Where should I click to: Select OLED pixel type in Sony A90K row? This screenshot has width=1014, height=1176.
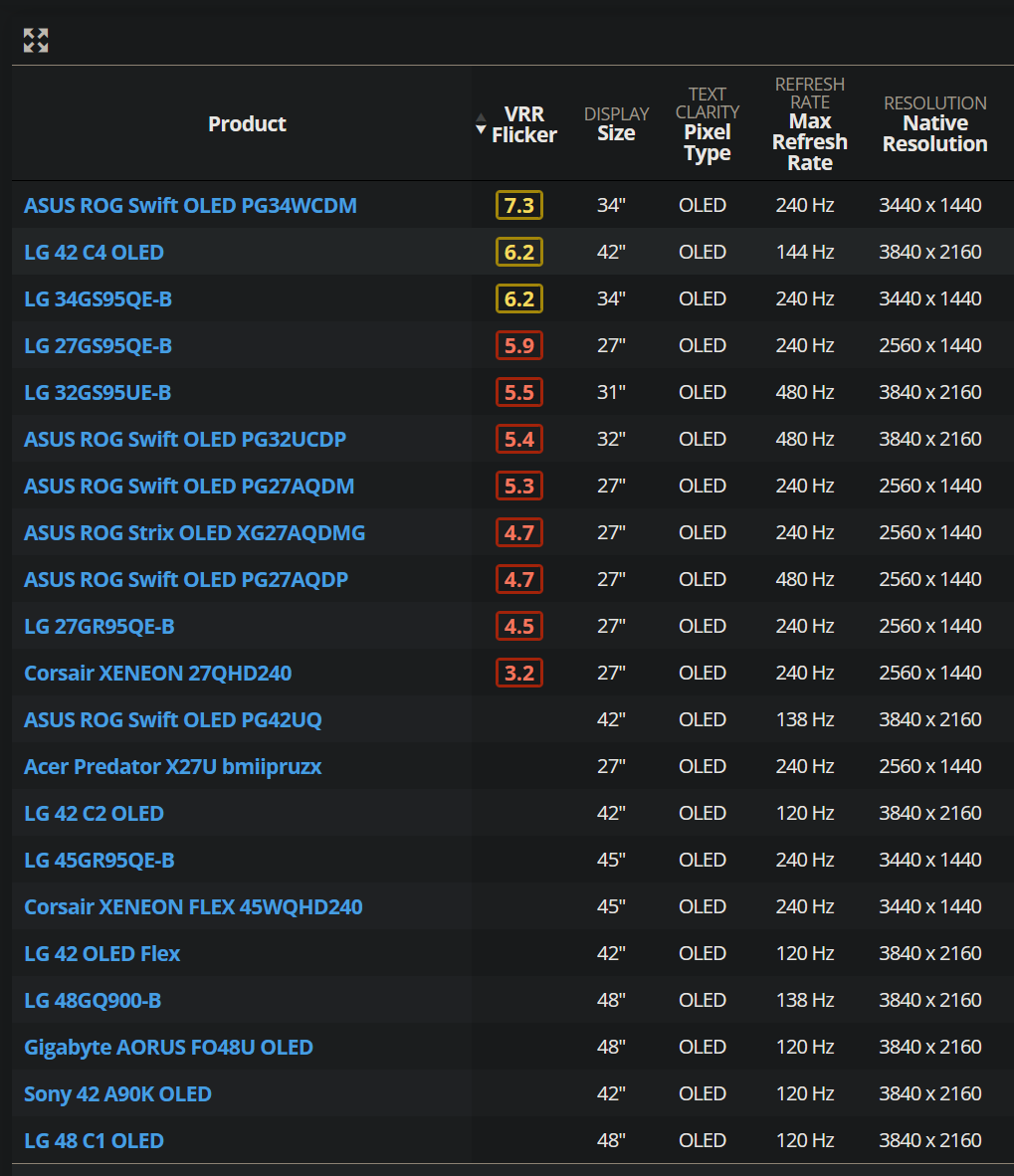click(703, 1094)
